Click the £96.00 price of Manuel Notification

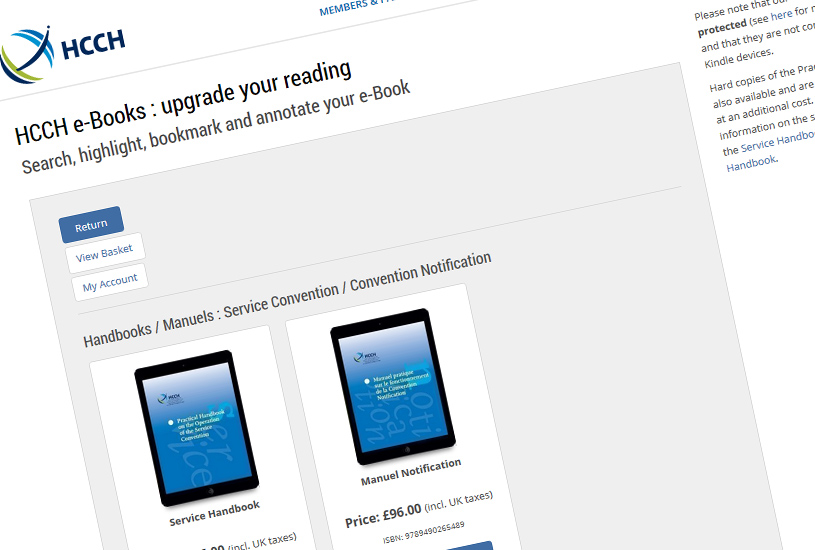[402, 513]
